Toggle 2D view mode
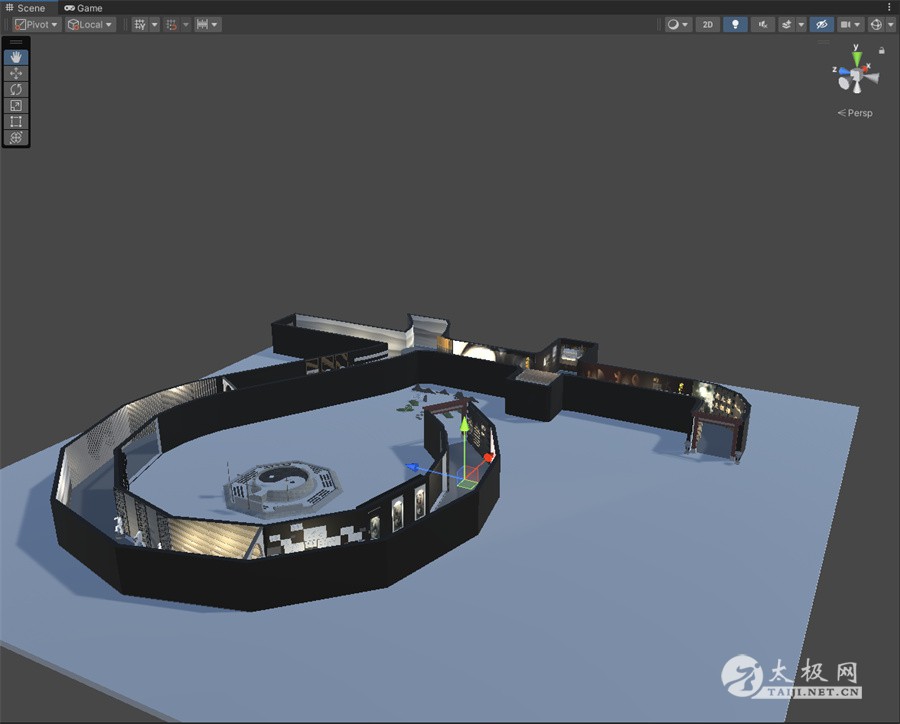The width and height of the screenshot is (900, 724). click(x=708, y=24)
